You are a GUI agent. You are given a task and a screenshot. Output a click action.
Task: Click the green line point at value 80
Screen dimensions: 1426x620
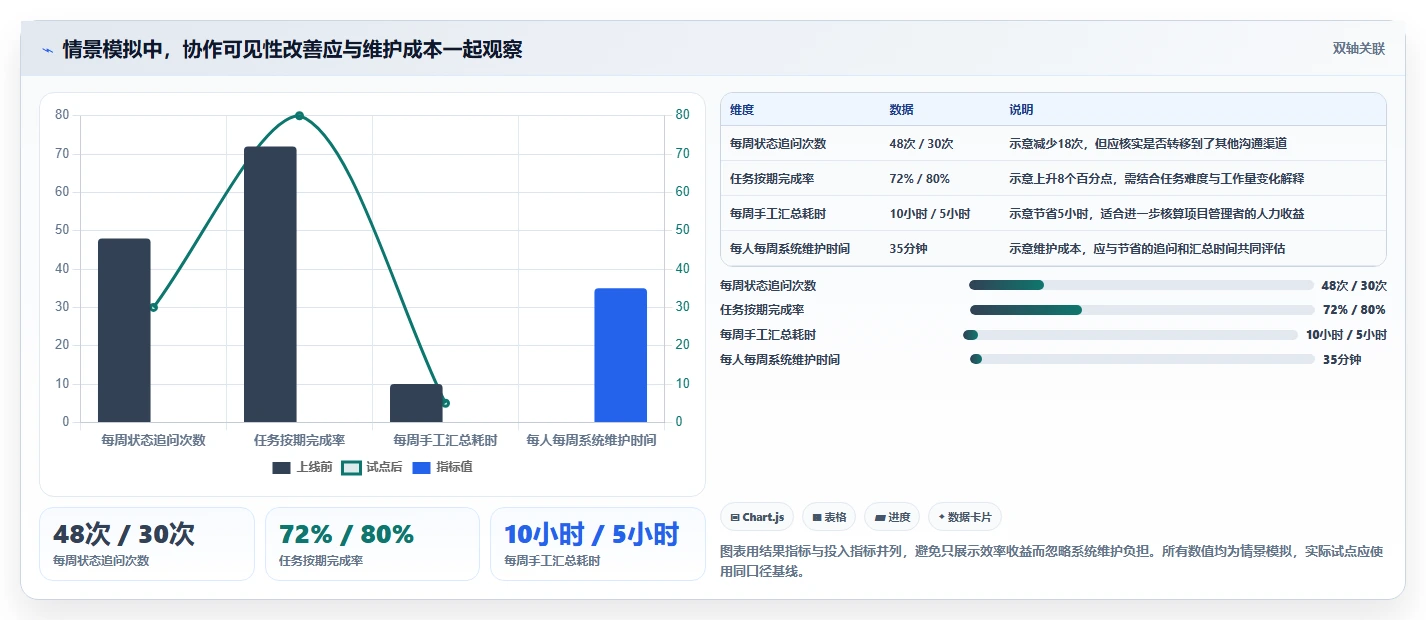[x=299, y=116]
